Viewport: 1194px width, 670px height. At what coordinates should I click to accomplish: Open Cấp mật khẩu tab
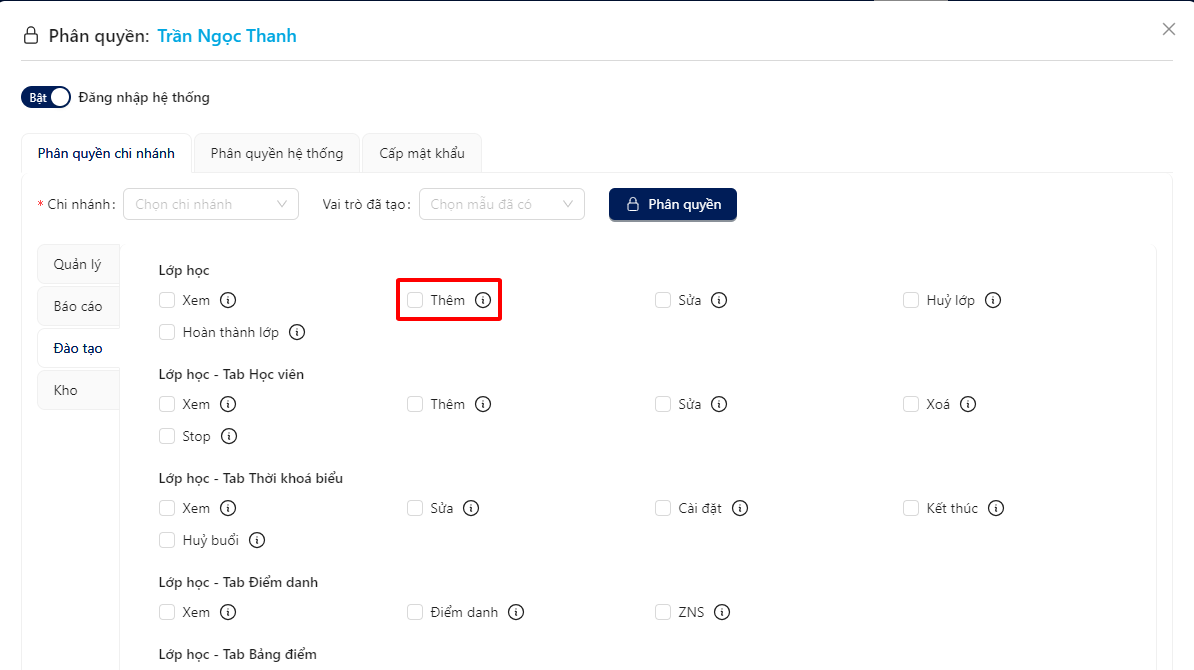click(x=422, y=153)
